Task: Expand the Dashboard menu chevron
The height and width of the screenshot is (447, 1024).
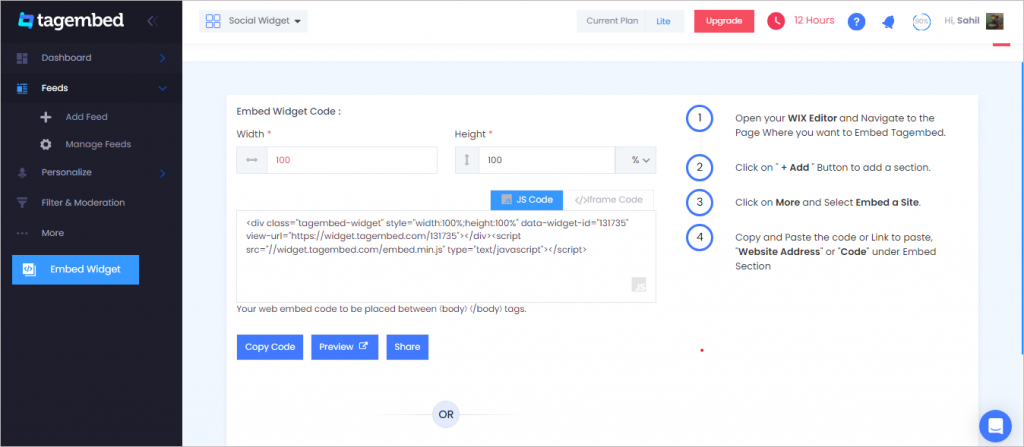Action: tap(163, 58)
